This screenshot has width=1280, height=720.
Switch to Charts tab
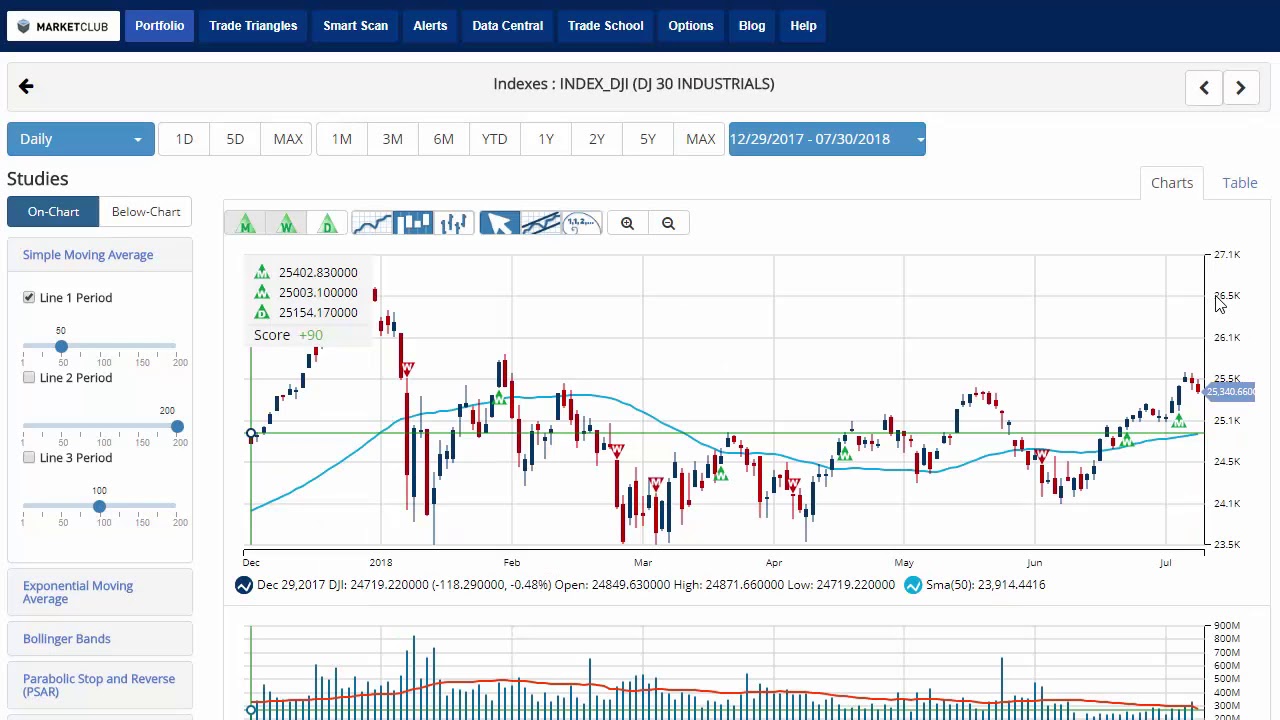point(1172,183)
